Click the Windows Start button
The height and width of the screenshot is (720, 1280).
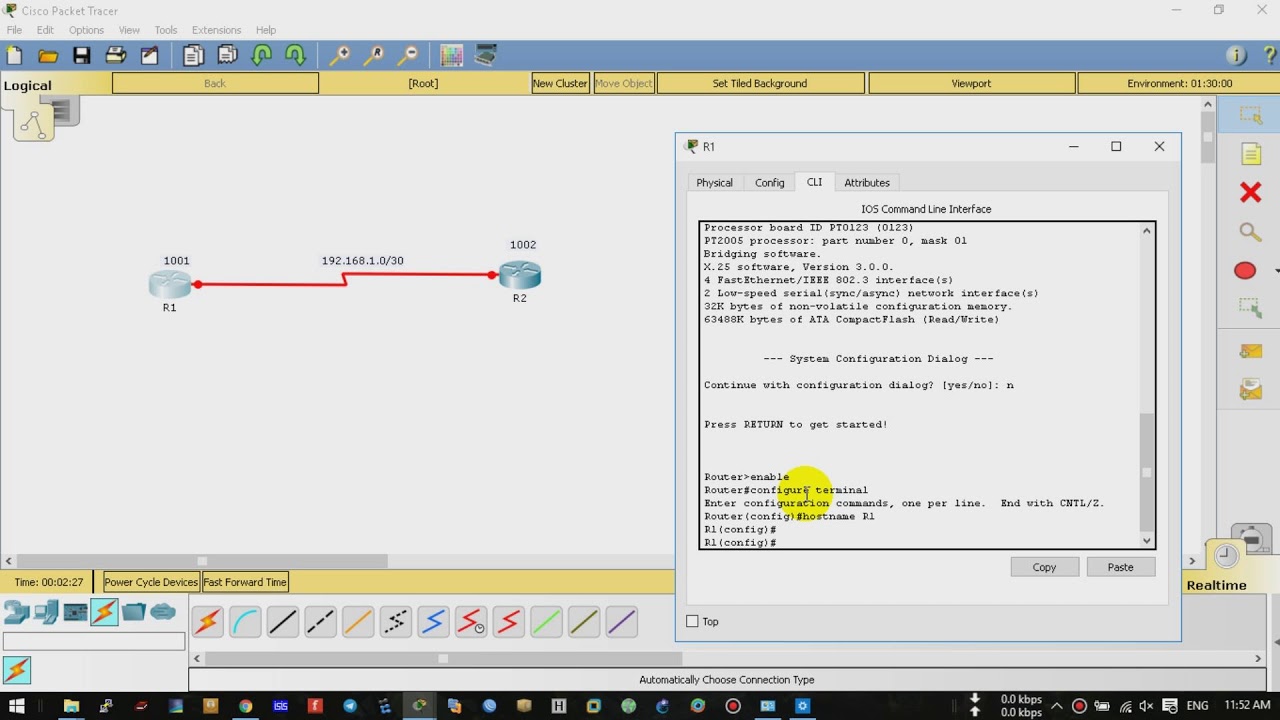pos(17,706)
